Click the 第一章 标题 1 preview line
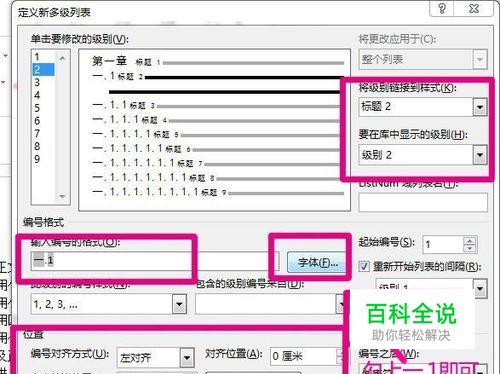 pos(218,61)
